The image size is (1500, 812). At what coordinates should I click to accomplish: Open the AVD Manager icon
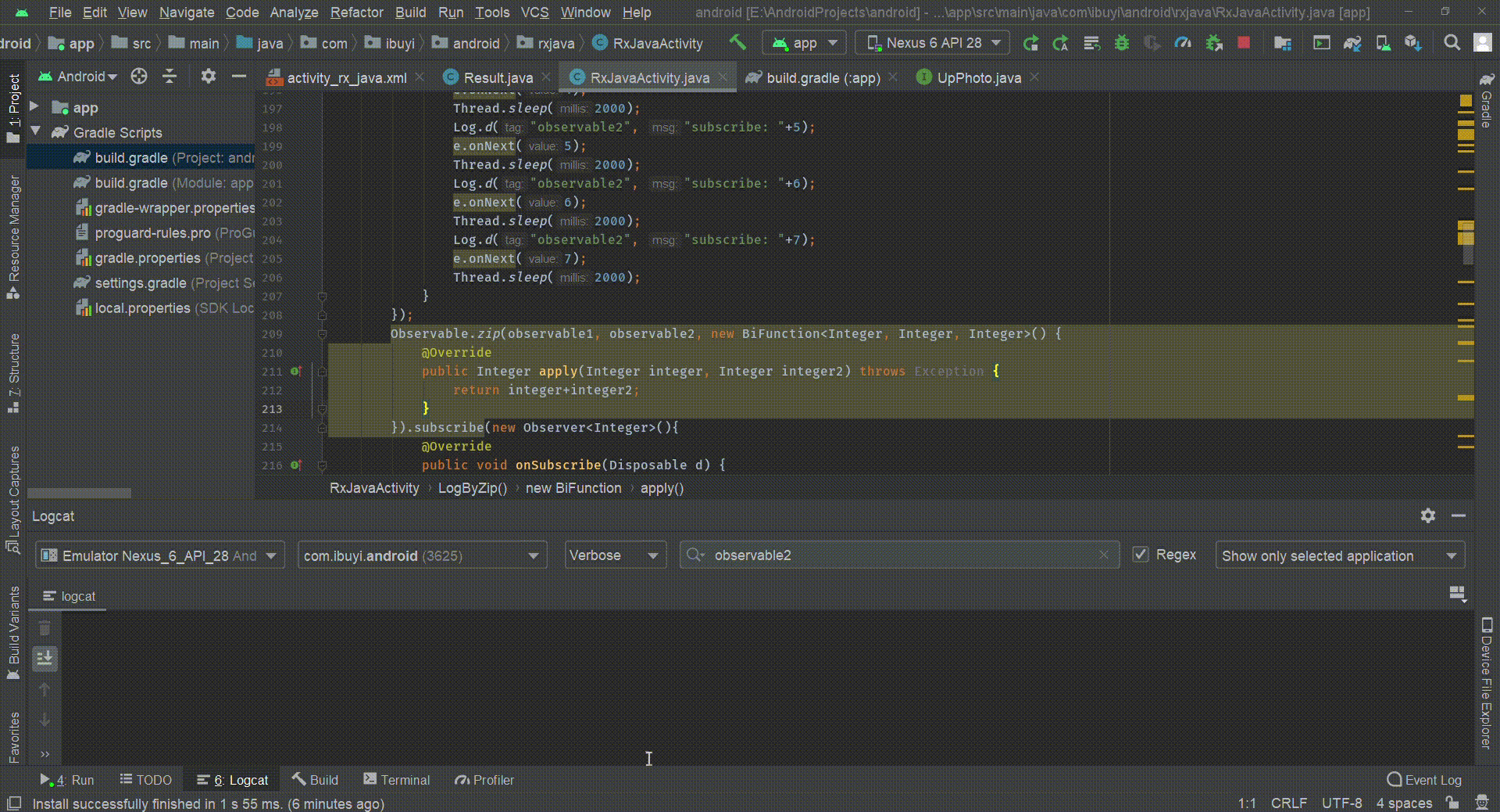[x=1383, y=43]
